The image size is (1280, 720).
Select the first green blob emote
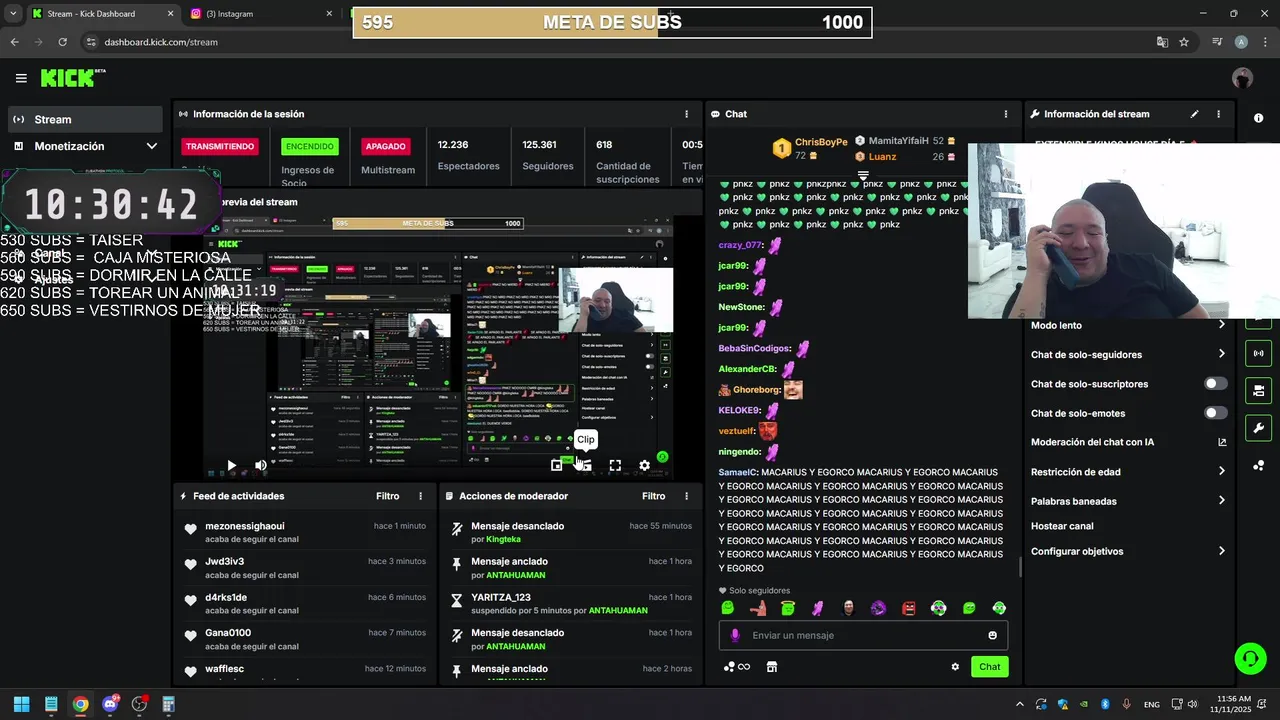(728, 608)
